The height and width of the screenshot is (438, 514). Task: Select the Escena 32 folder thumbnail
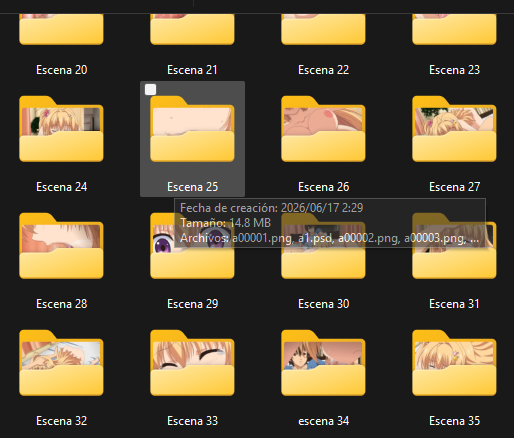pyautogui.click(x=61, y=363)
